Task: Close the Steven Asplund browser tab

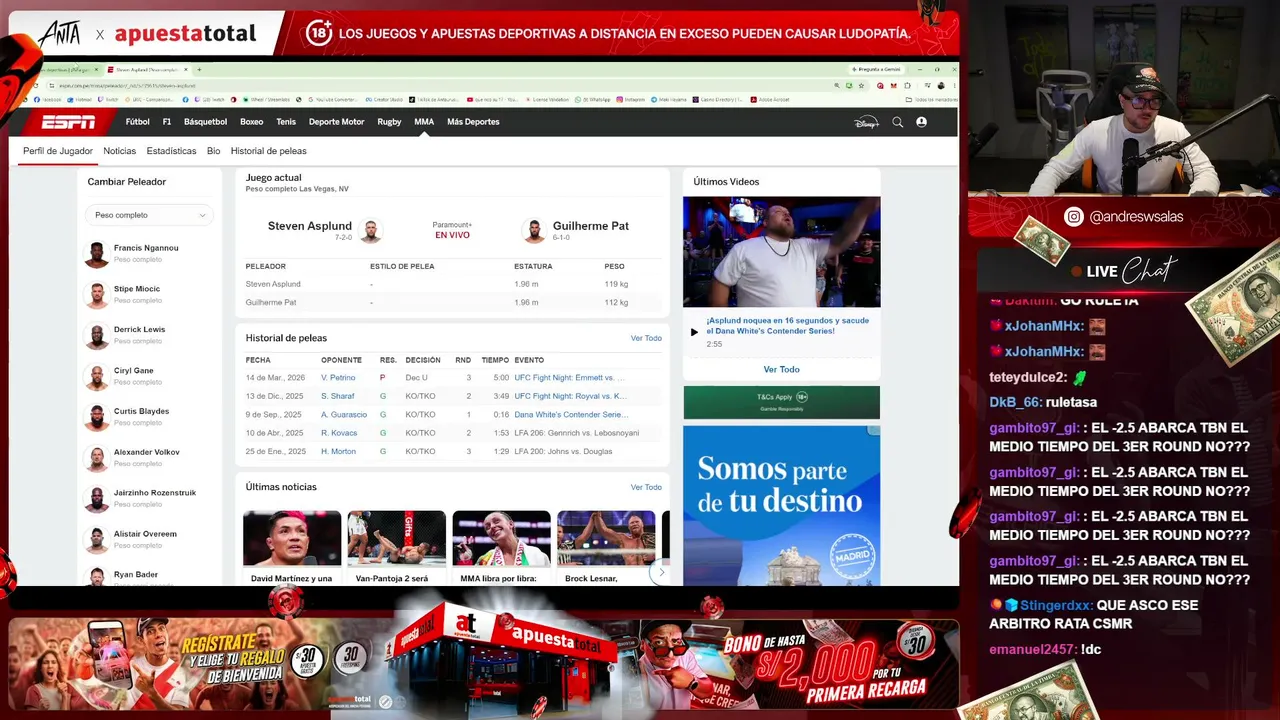Action: click(186, 70)
